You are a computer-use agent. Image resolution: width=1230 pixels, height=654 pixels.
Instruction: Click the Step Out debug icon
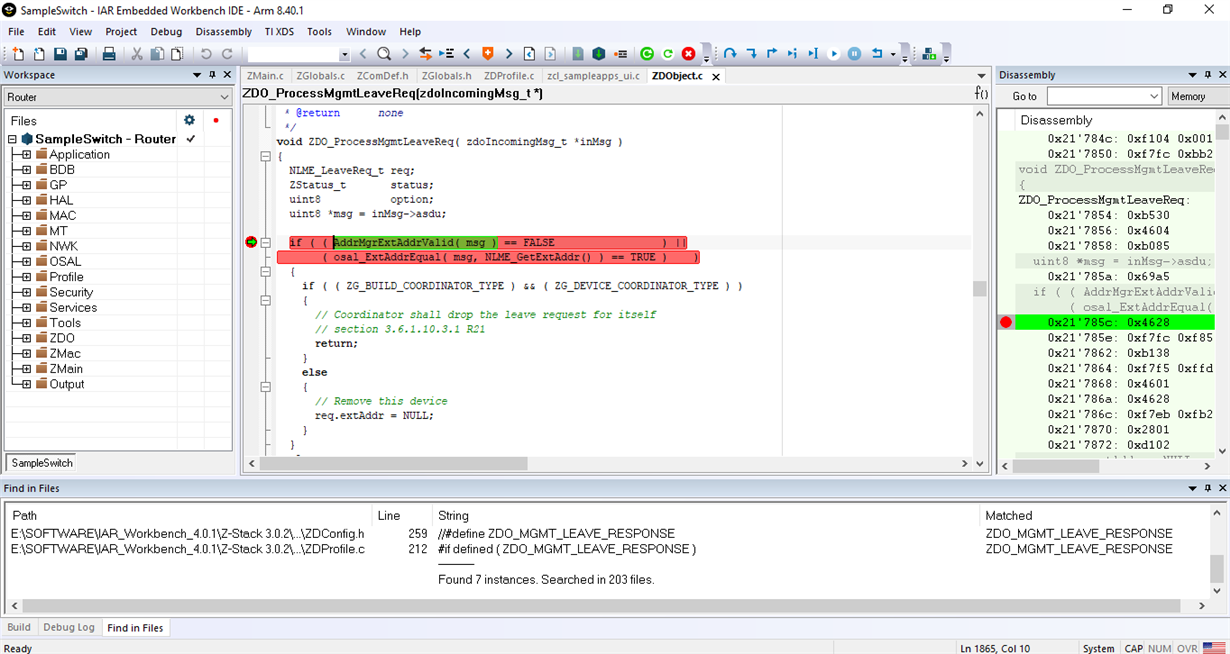pos(771,54)
